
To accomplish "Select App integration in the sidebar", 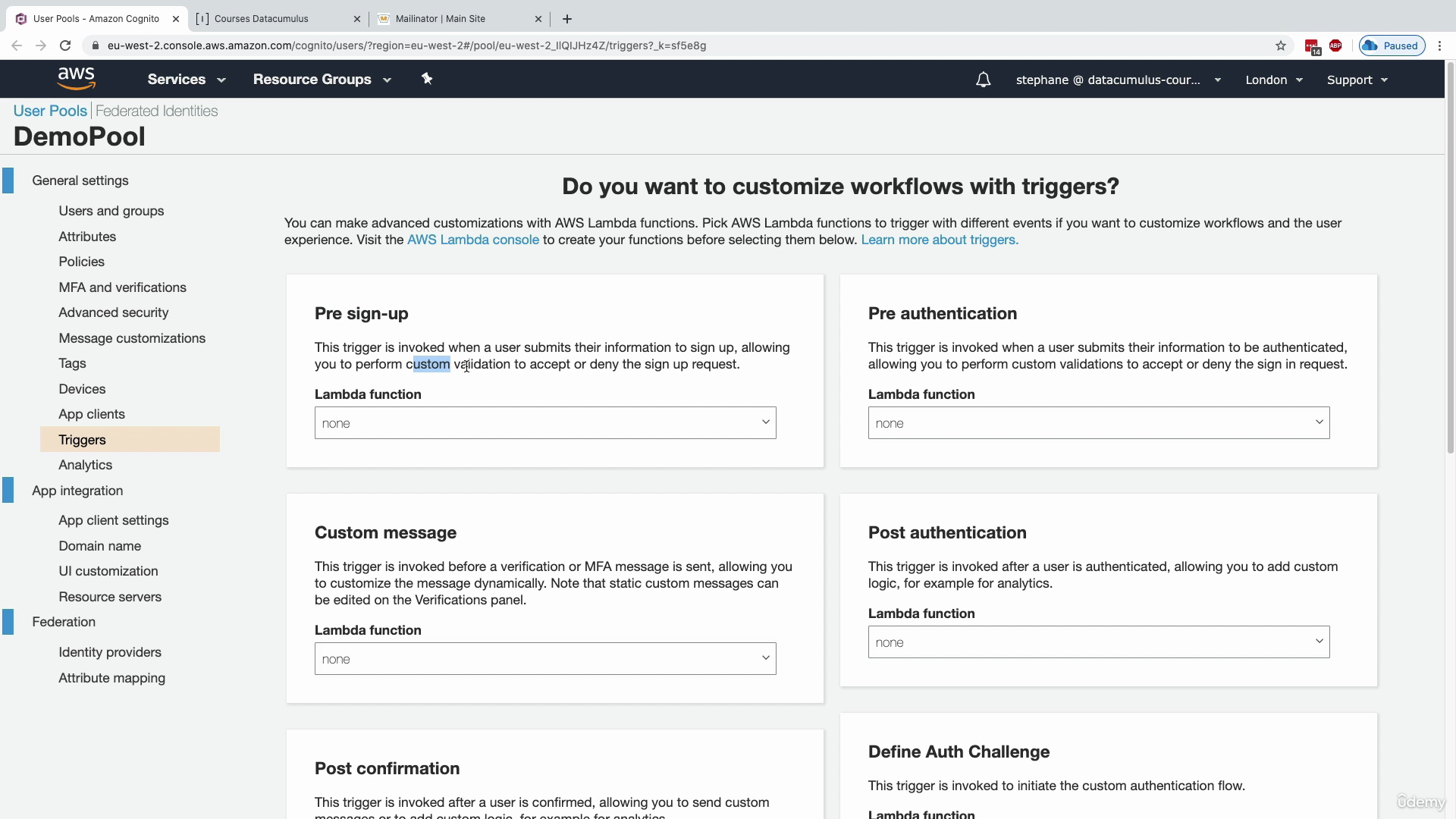I will pyautogui.click(x=77, y=491).
